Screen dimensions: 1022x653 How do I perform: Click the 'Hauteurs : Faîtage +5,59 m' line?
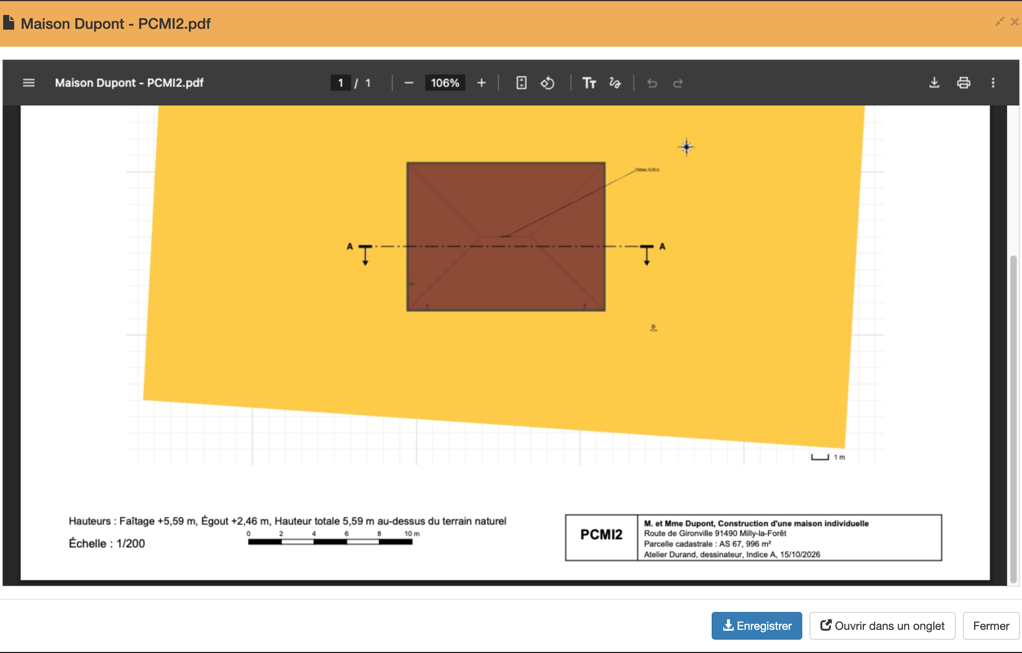(287, 521)
